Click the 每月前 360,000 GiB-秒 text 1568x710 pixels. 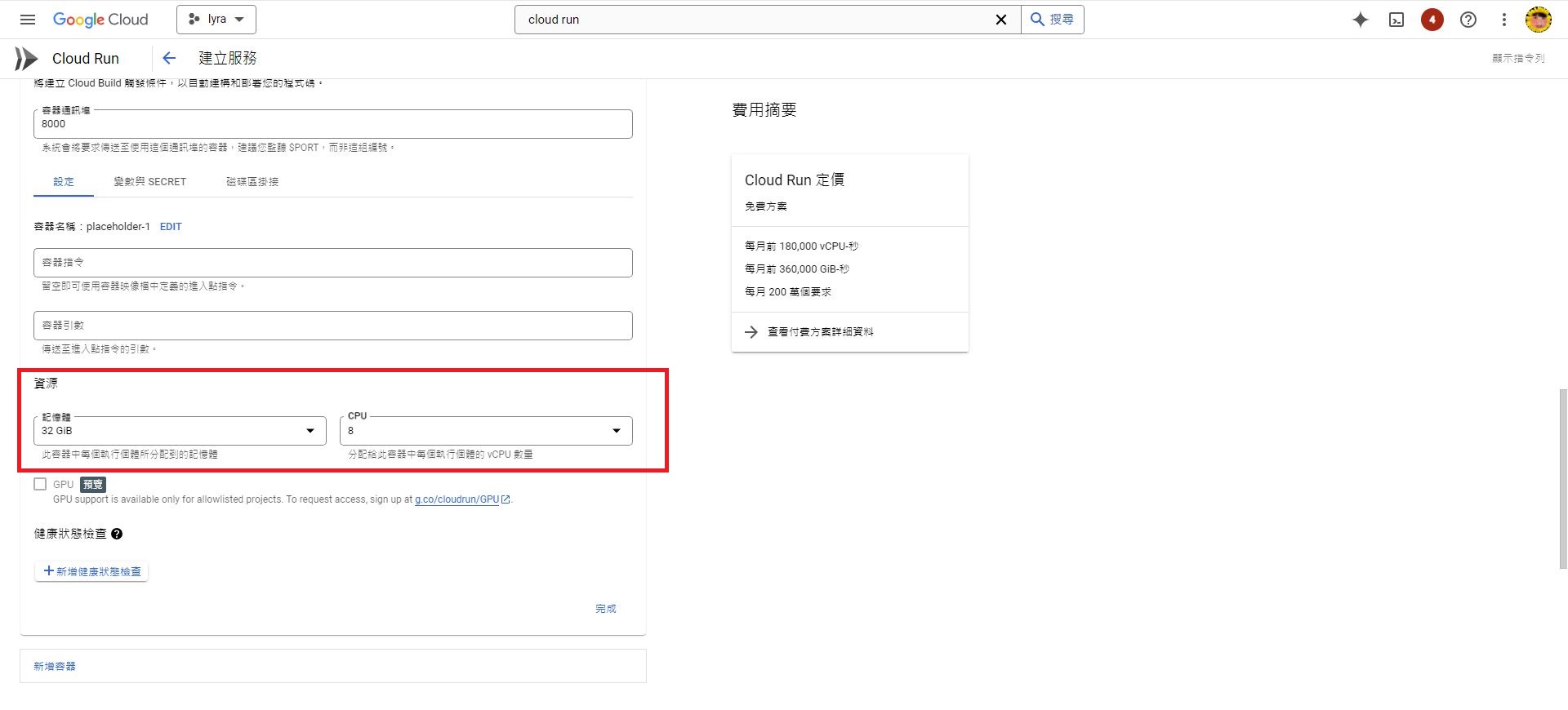tap(797, 268)
